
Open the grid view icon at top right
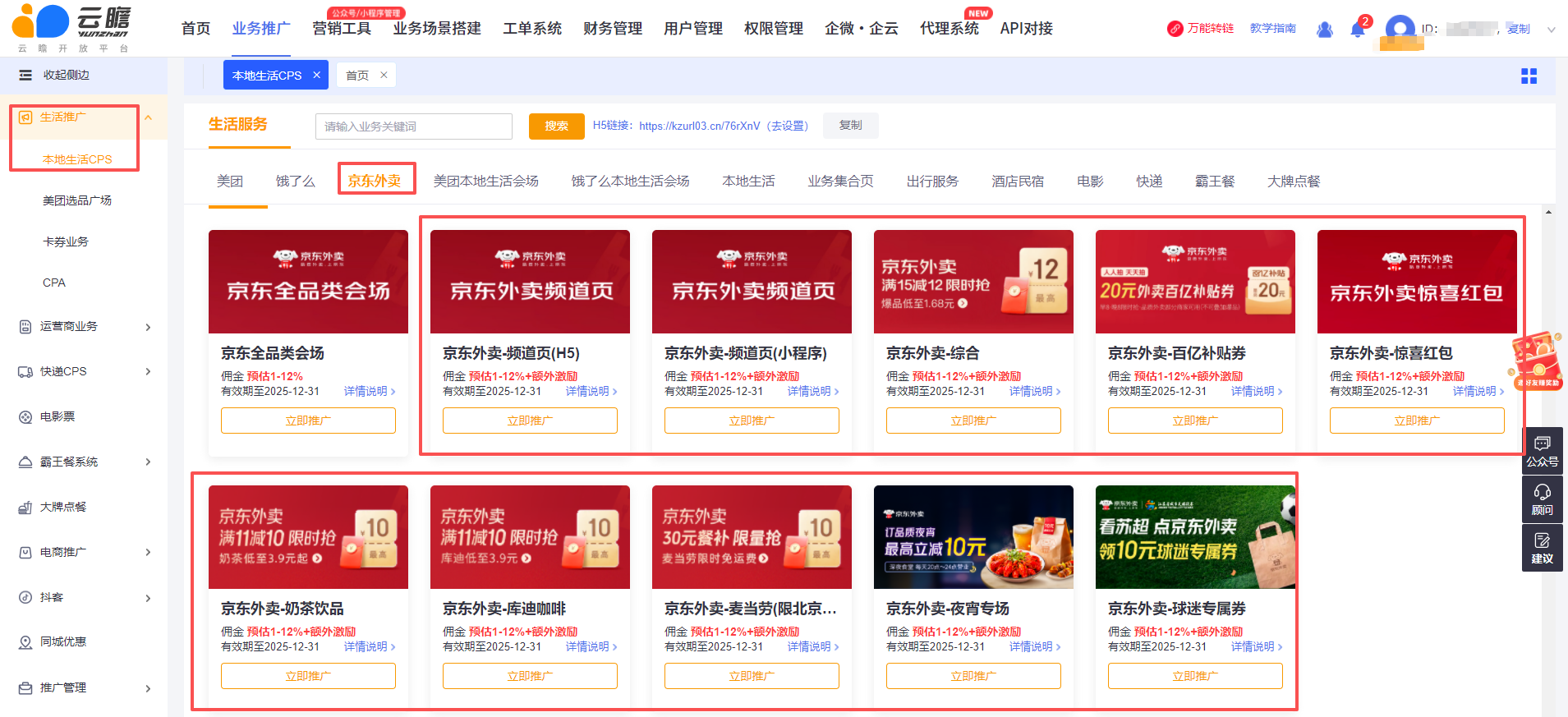pos(1529,76)
